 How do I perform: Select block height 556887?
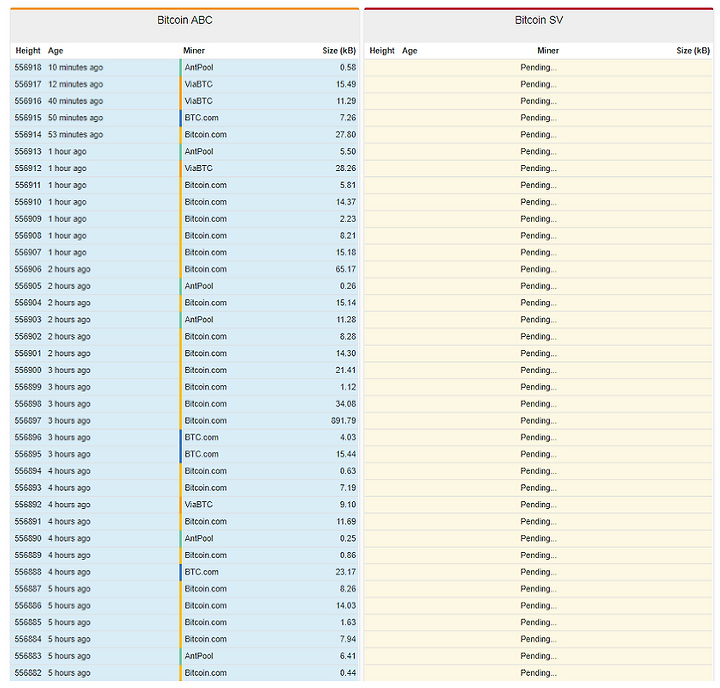[28, 589]
